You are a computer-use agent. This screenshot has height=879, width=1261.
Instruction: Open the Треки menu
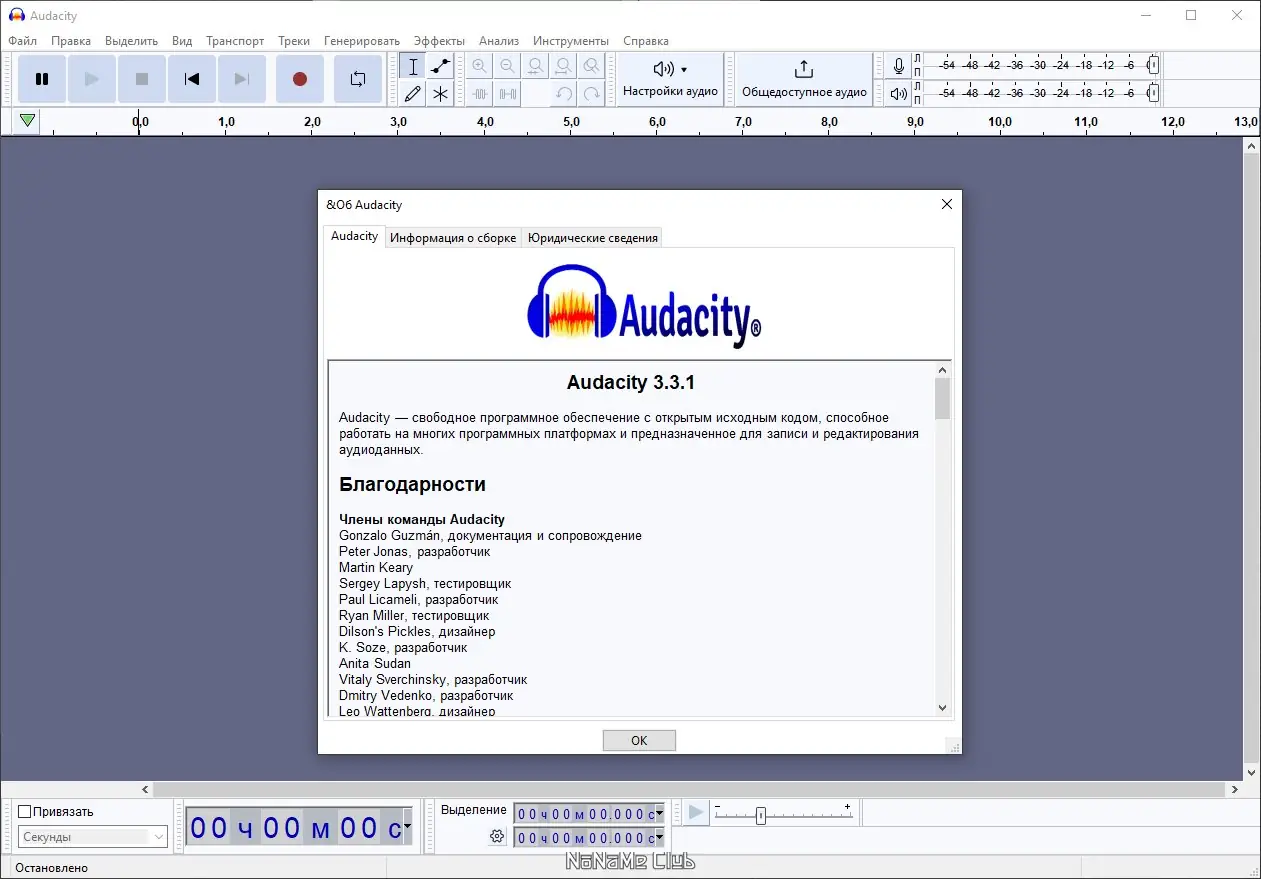pyautogui.click(x=294, y=41)
